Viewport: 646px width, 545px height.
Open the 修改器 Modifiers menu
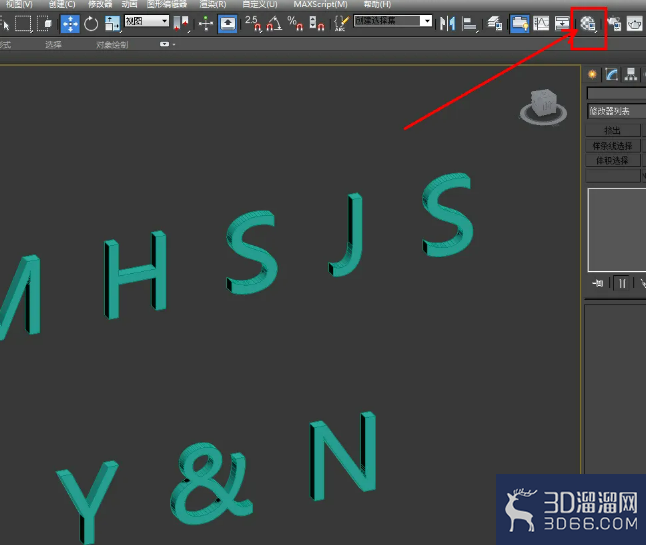coord(100,5)
